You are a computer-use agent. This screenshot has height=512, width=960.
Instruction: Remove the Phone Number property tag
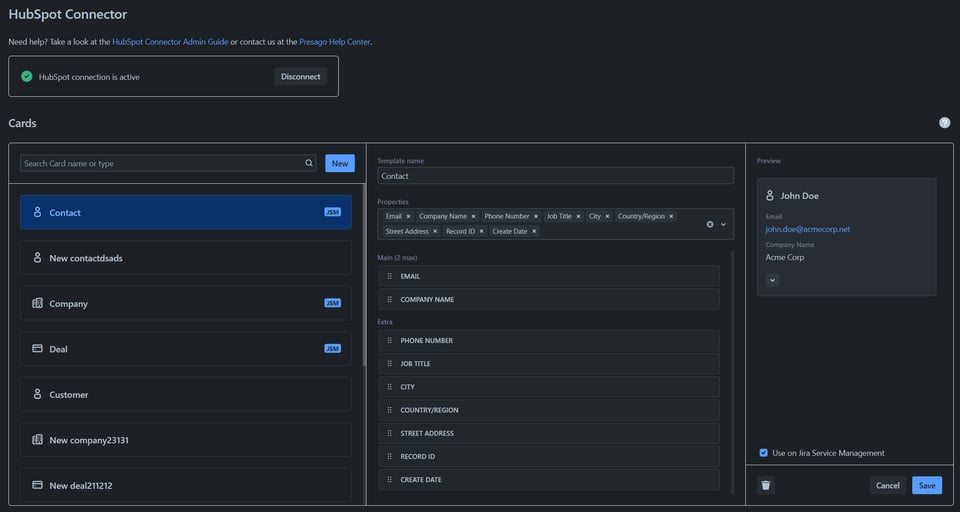(x=536, y=216)
